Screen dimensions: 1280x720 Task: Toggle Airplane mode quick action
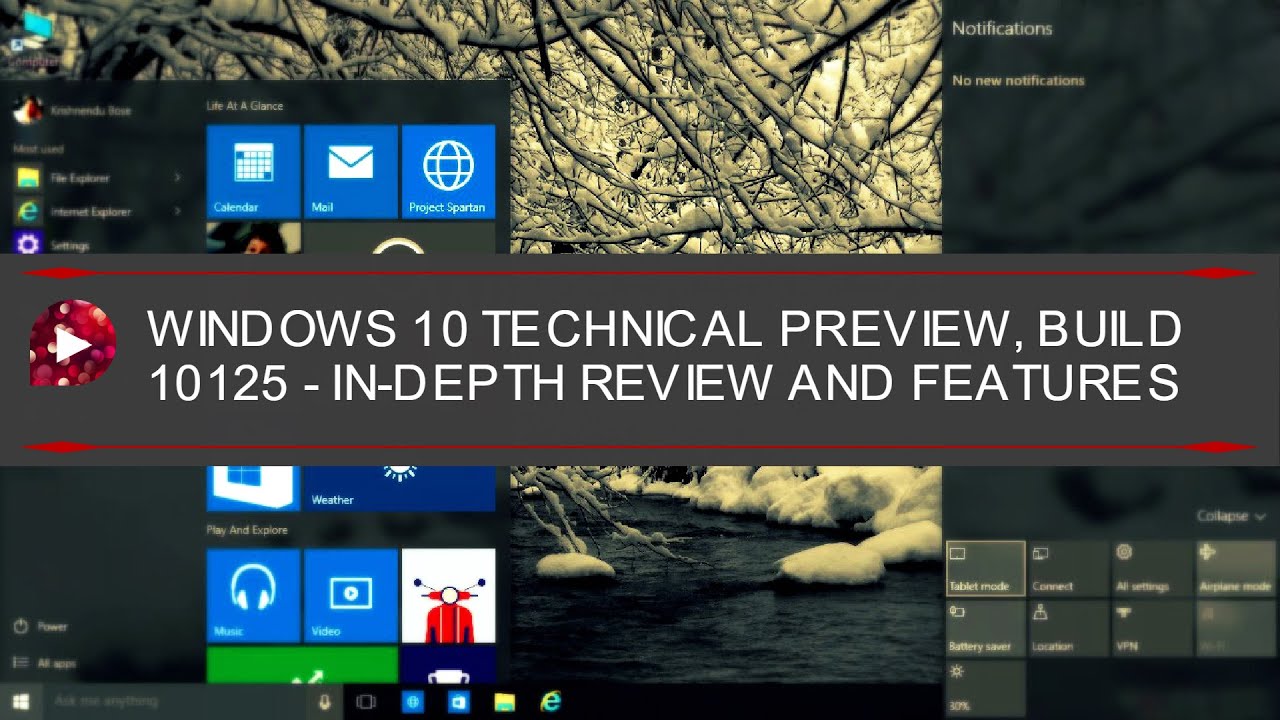pos(1236,568)
